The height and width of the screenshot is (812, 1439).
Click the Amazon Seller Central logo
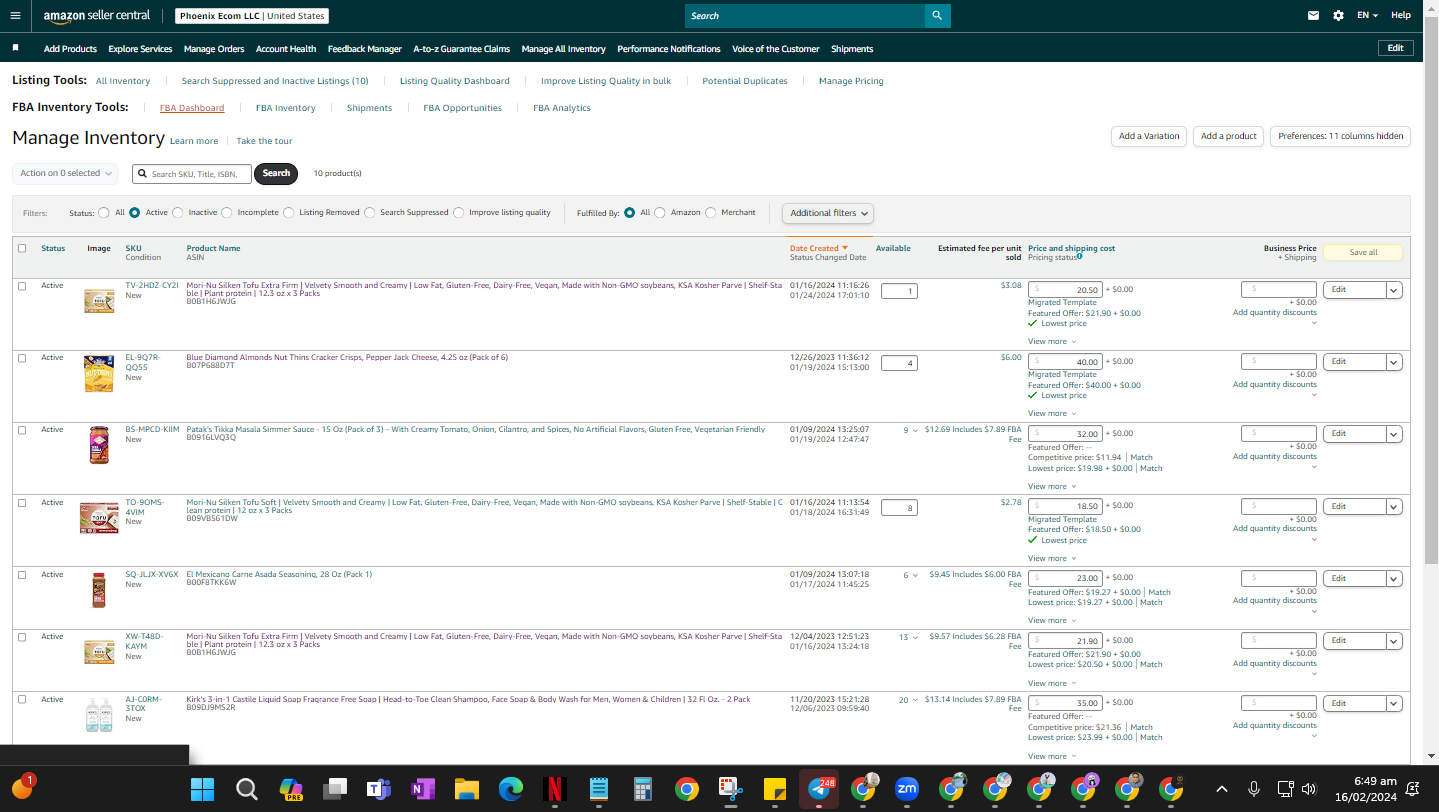coord(96,16)
